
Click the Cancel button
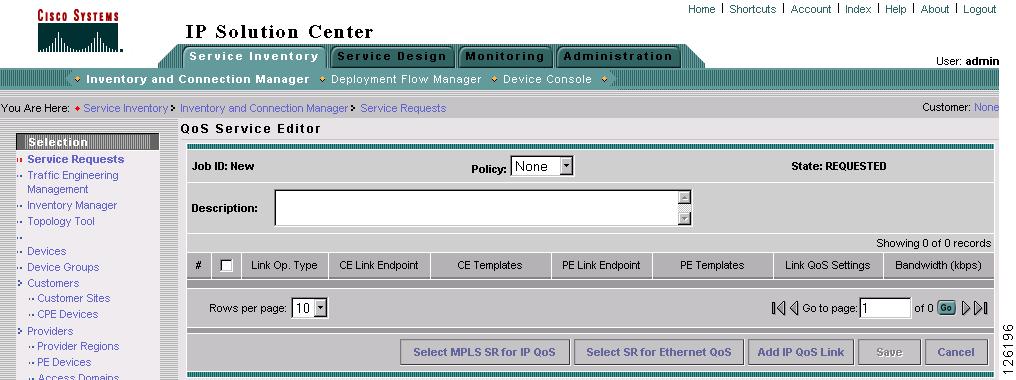(956, 352)
